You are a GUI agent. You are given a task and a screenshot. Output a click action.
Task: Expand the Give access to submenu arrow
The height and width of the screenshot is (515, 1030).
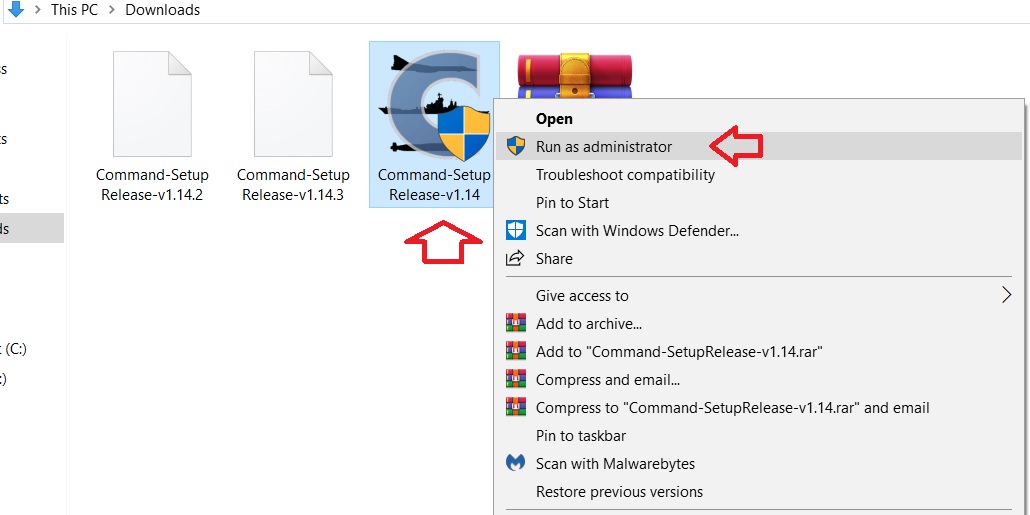click(x=1006, y=295)
